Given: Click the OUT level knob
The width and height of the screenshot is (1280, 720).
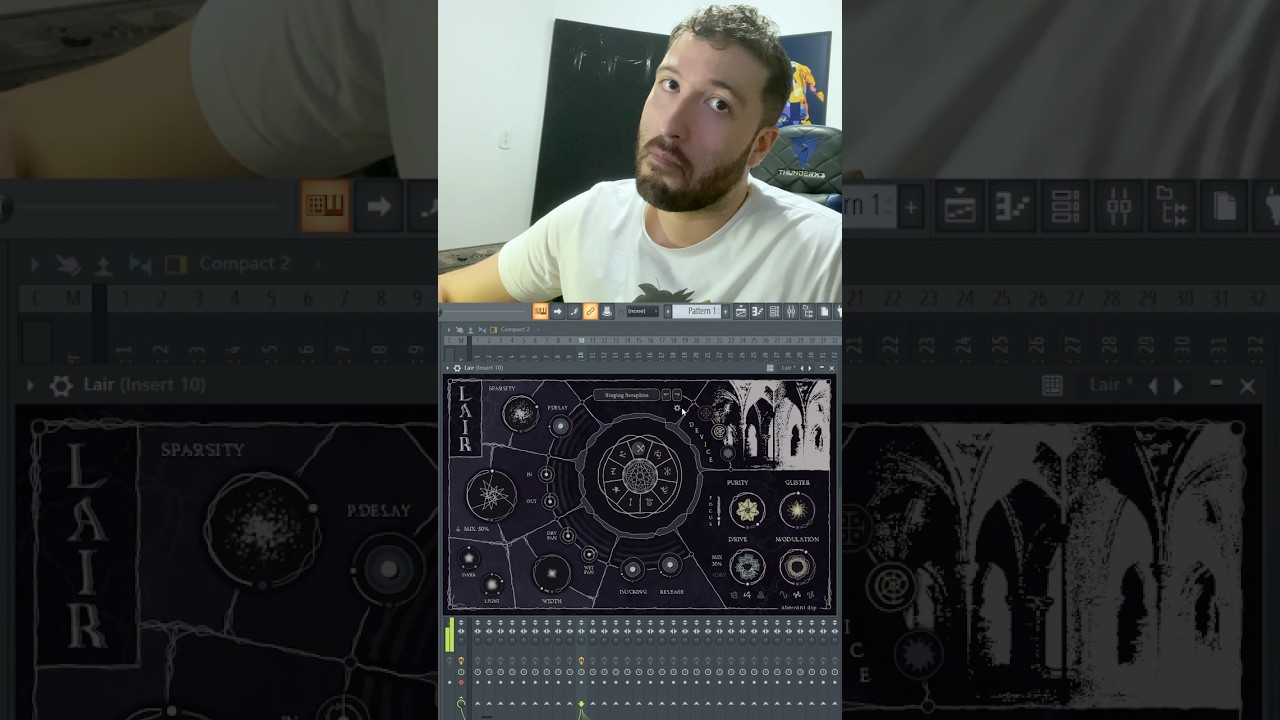Looking at the screenshot, I should (549, 501).
